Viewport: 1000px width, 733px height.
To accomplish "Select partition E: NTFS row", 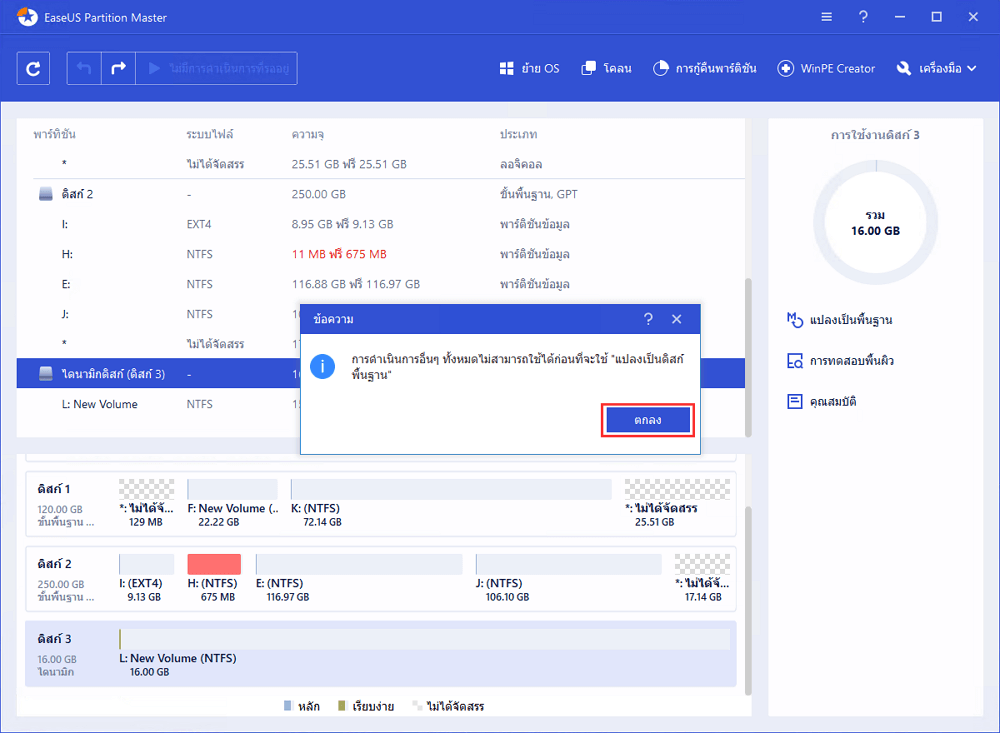I will 381,284.
